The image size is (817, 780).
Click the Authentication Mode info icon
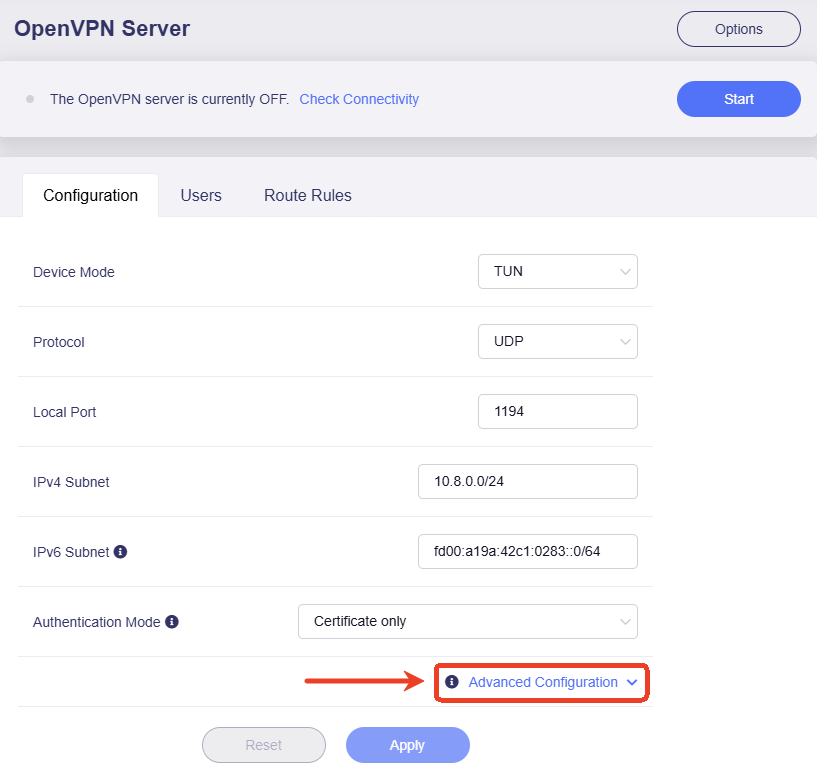(172, 622)
